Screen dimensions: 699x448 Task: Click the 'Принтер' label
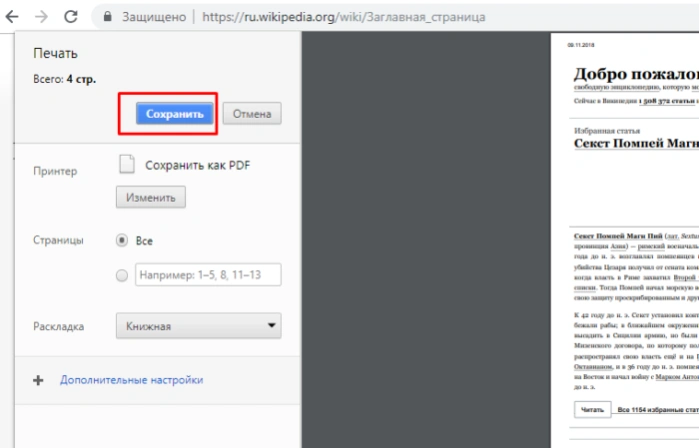[x=55, y=171]
